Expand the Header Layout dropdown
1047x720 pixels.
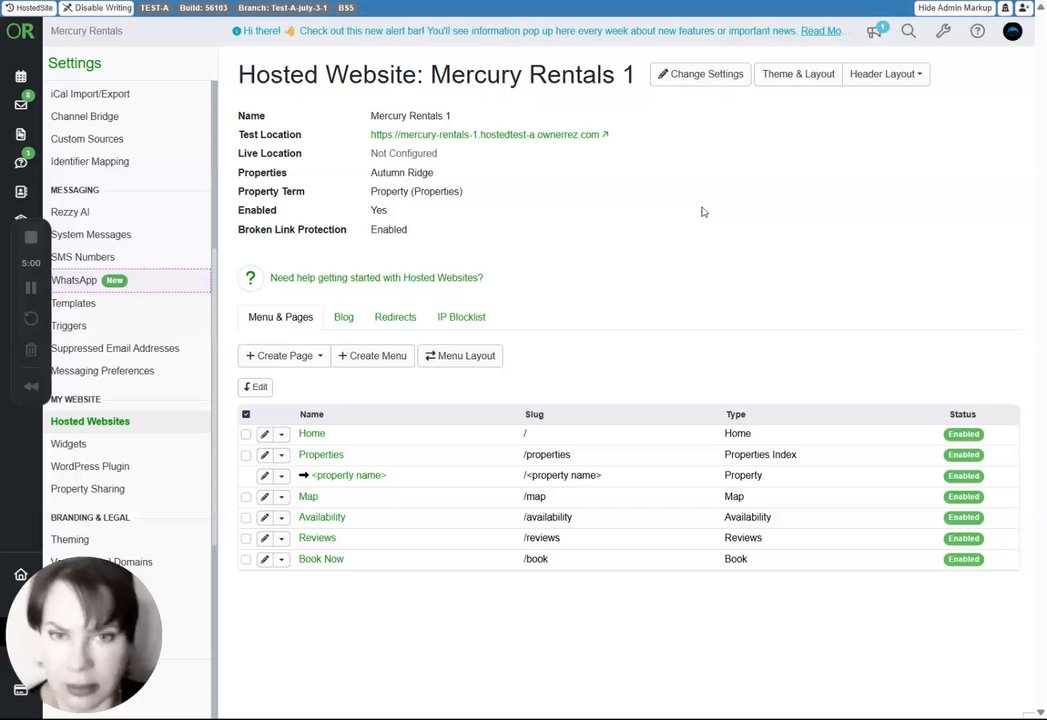pos(885,74)
